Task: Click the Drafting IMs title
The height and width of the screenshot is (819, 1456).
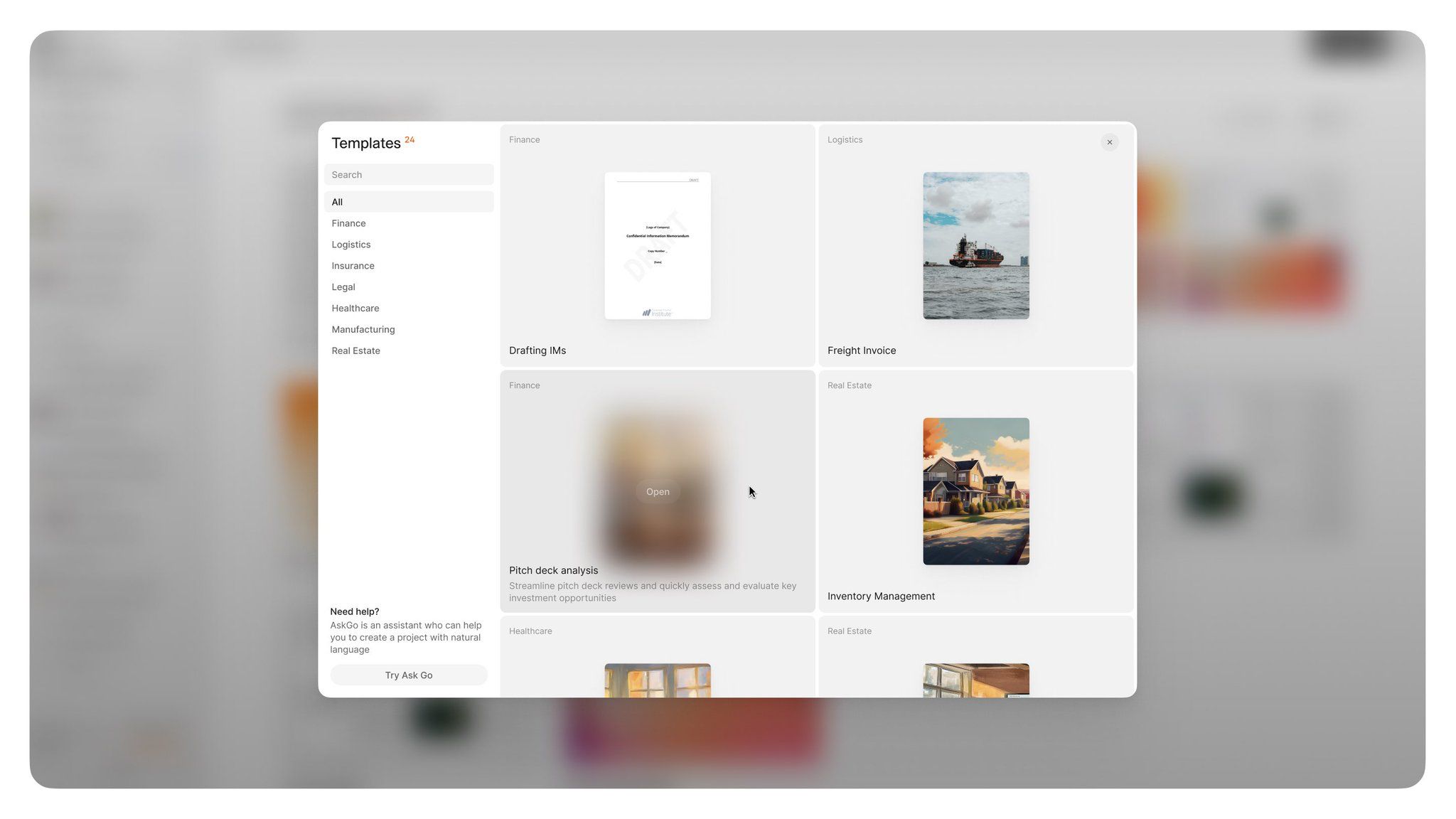Action: (x=537, y=350)
